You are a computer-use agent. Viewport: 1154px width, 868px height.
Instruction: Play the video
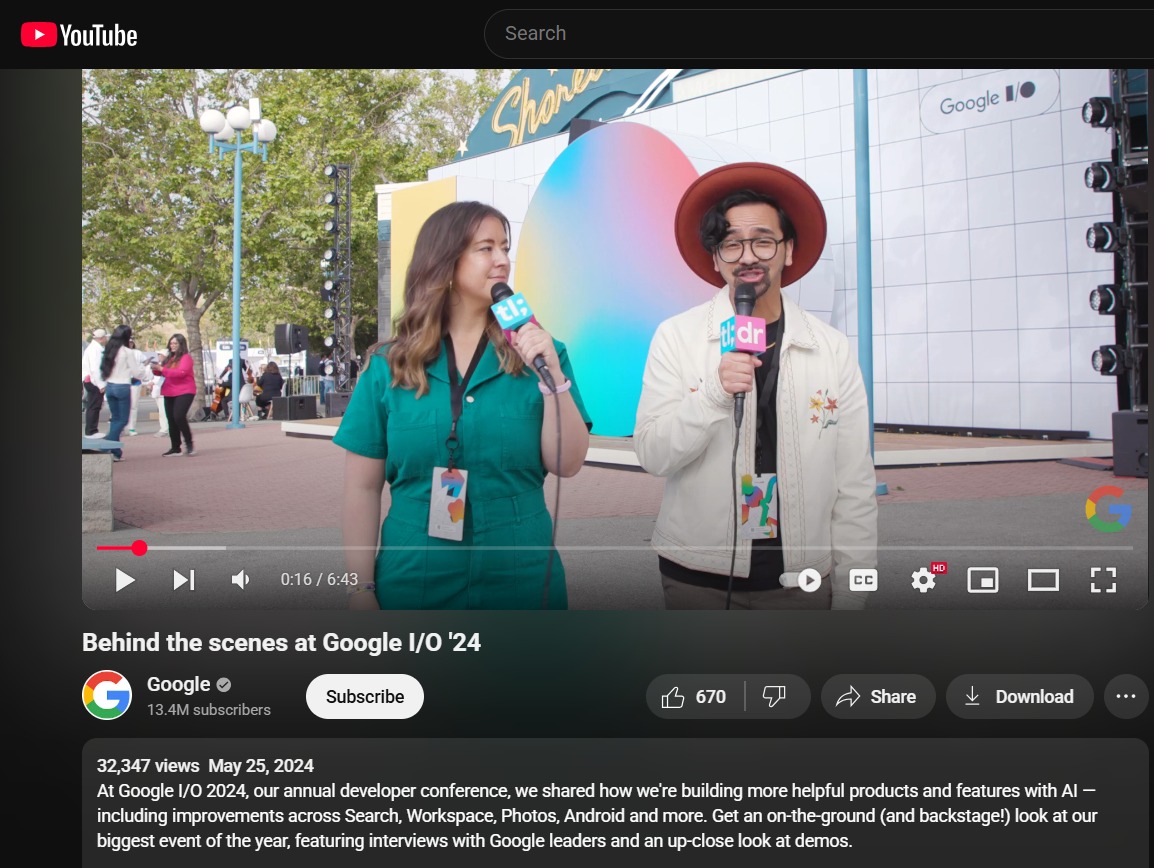point(124,580)
